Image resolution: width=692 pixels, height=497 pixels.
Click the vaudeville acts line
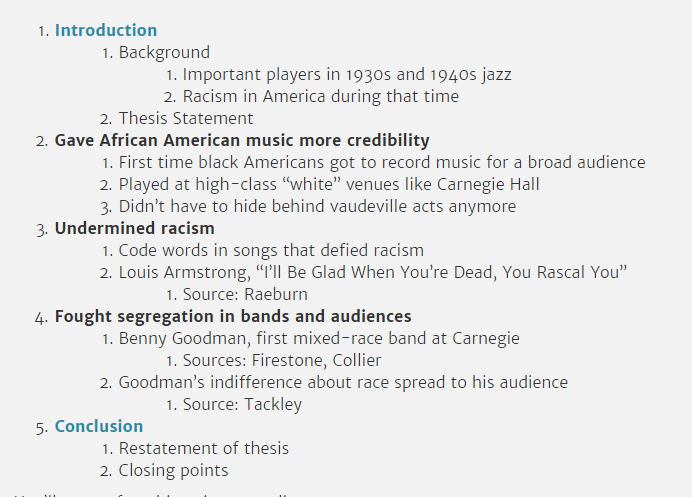click(x=317, y=206)
